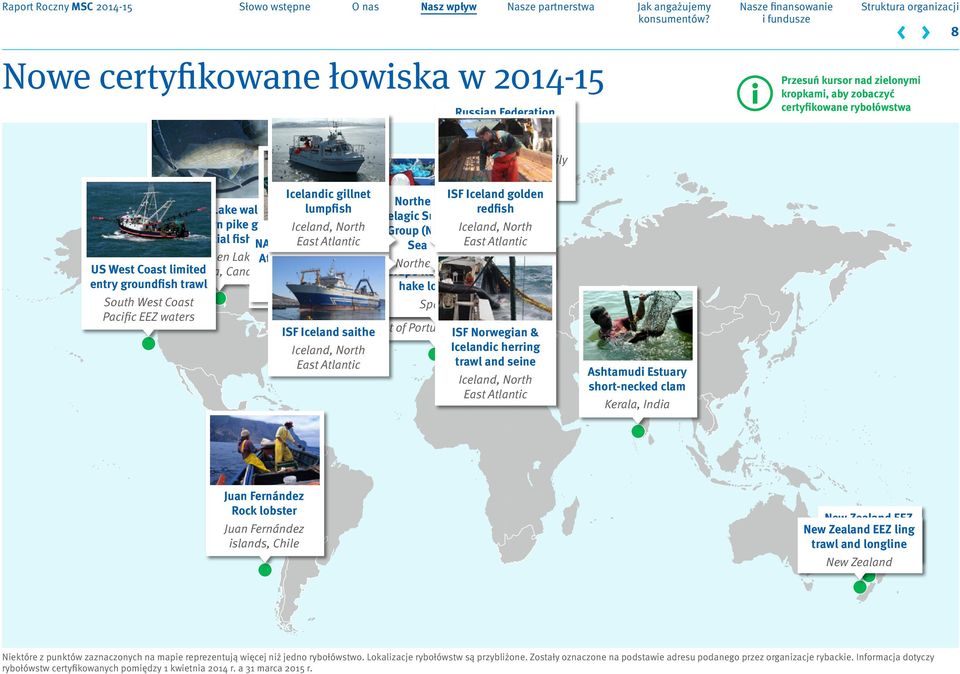Click the page heading Nowe certyfikowane łowiska
This screenshot has width=960, height=674.
(x=303, y=77)
